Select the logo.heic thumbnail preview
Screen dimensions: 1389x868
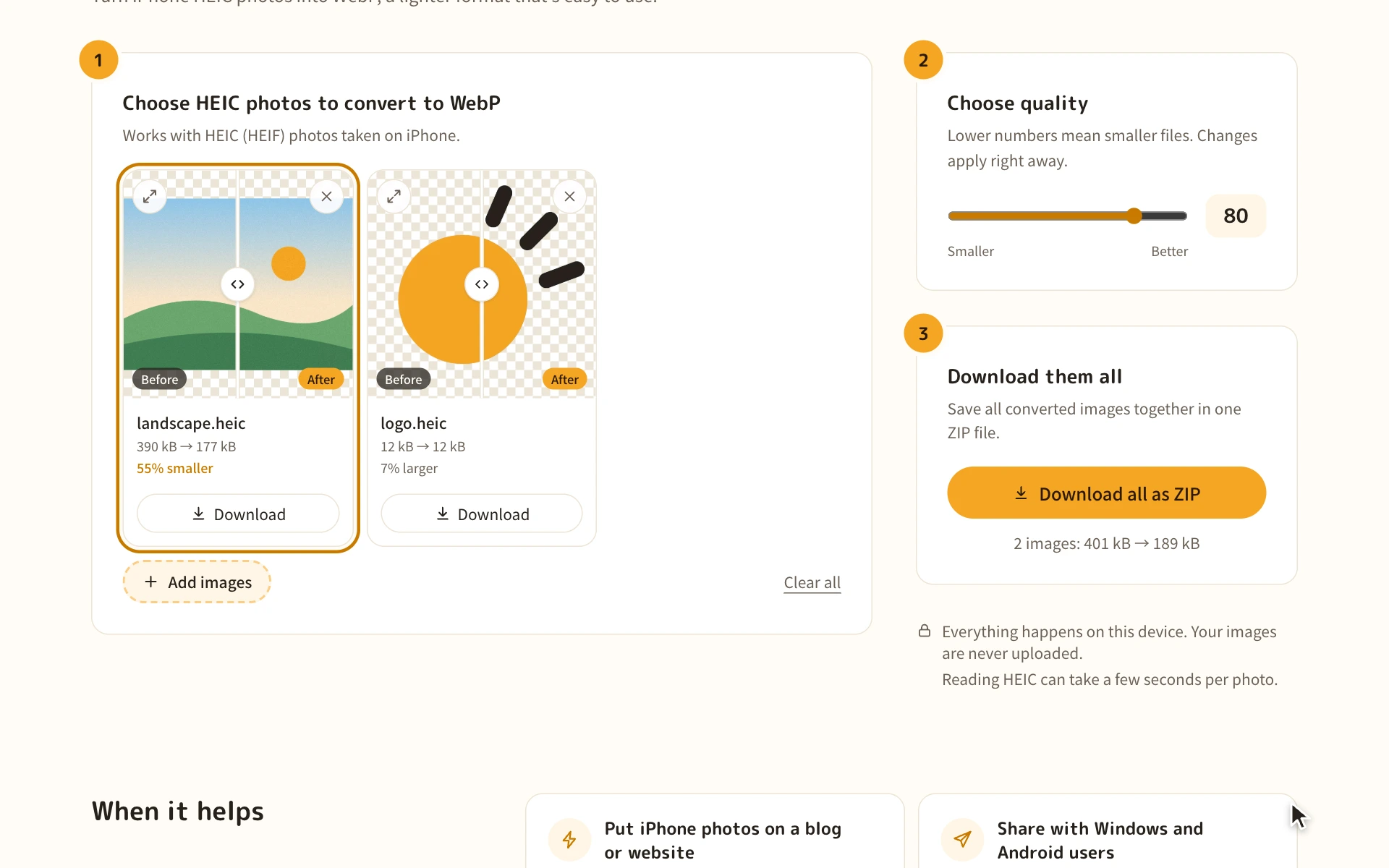[482, 284]
